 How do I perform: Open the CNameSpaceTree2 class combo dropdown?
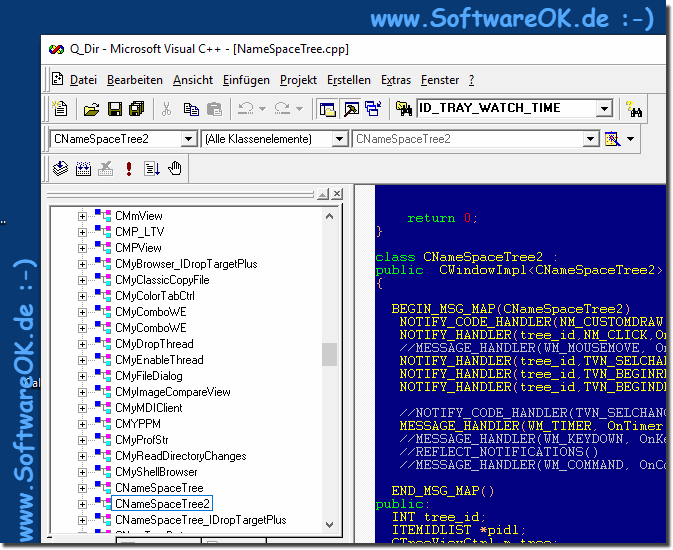pyautogui.click(x=188, y=139)
